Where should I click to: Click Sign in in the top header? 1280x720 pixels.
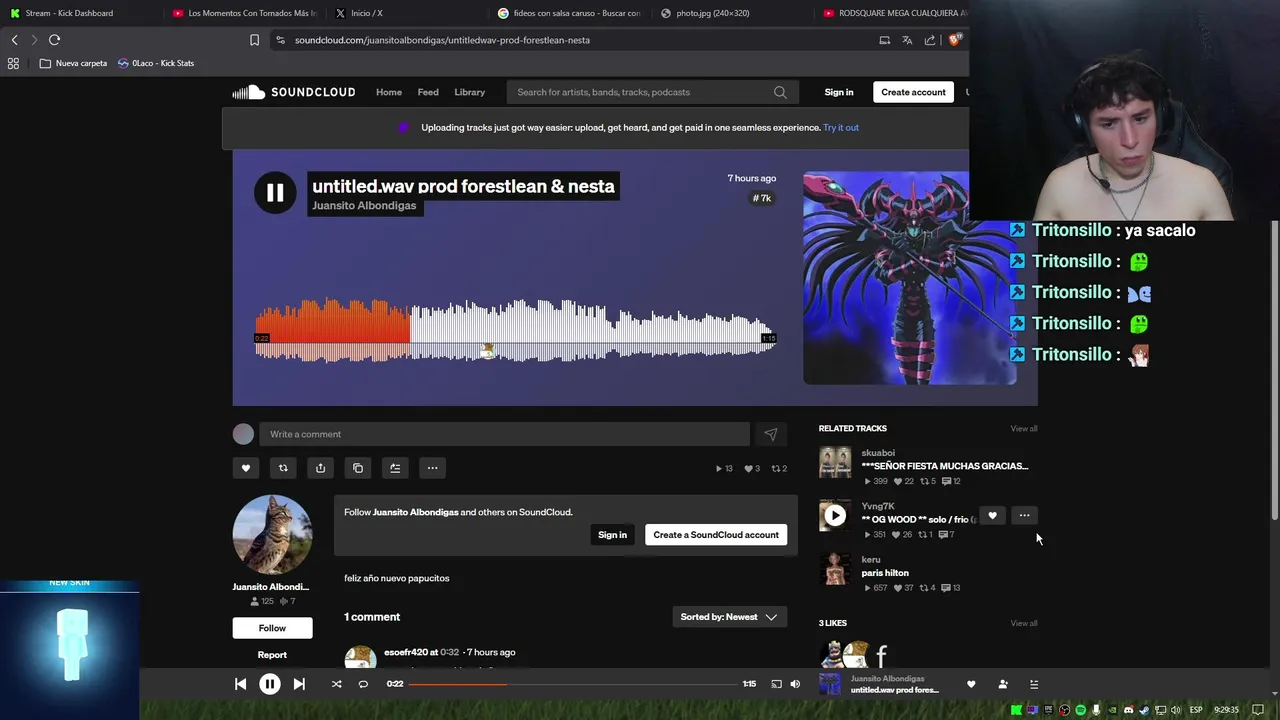point(839,92)
